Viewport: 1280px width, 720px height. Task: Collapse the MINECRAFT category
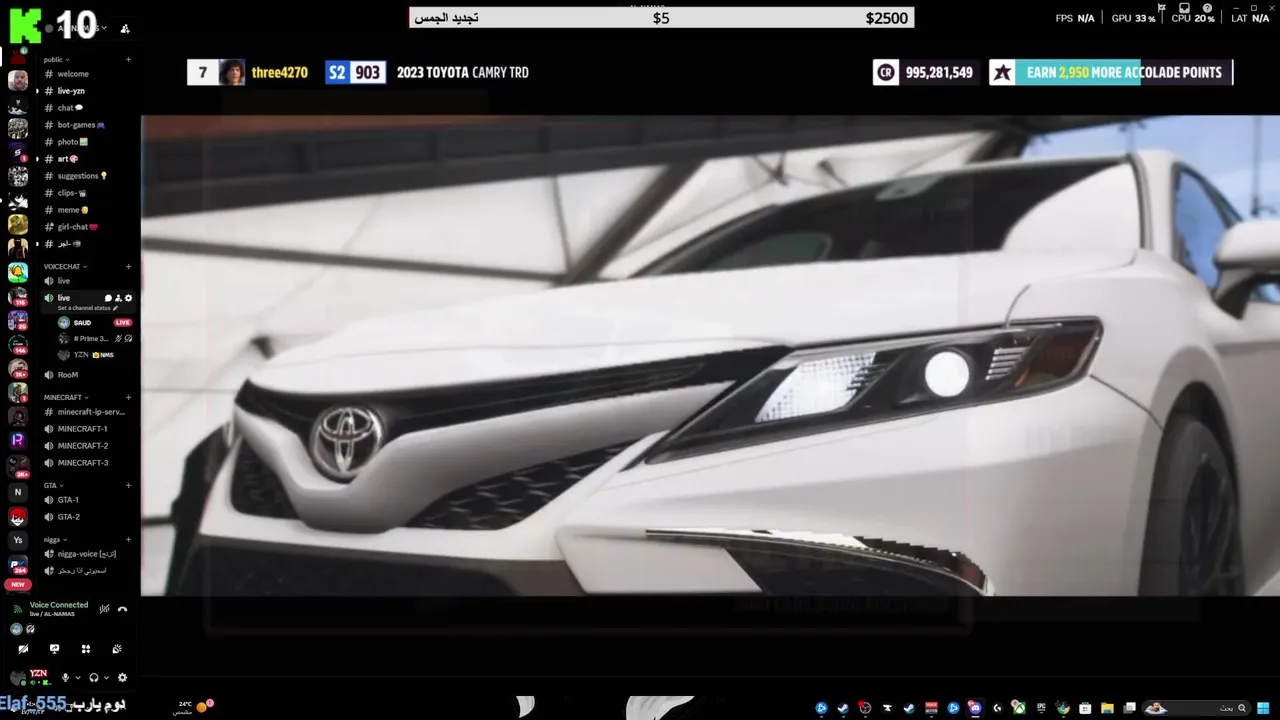tap(65, 397)
